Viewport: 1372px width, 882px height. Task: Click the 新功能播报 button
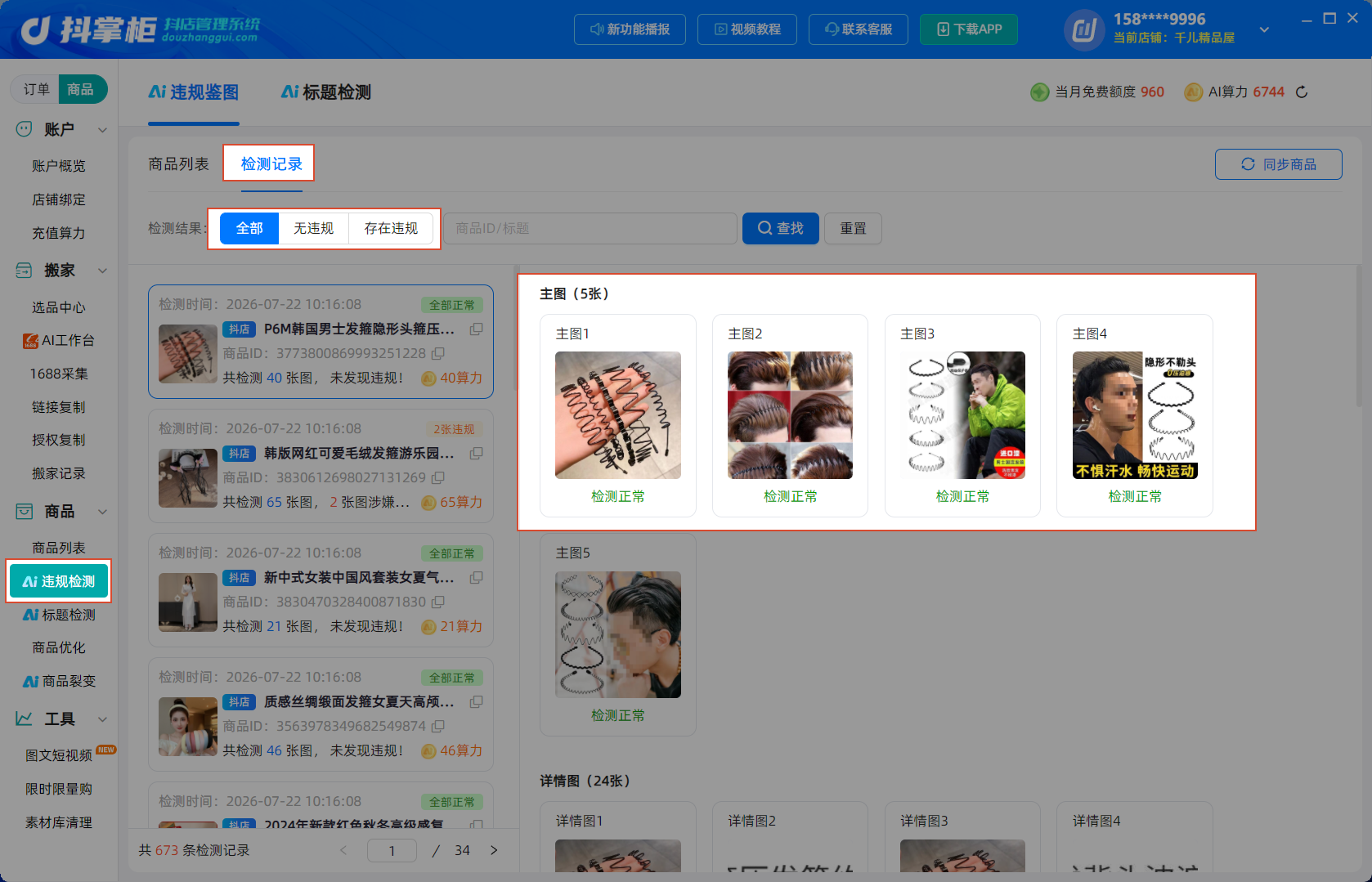pyautogui.click(x=630, y=29)
